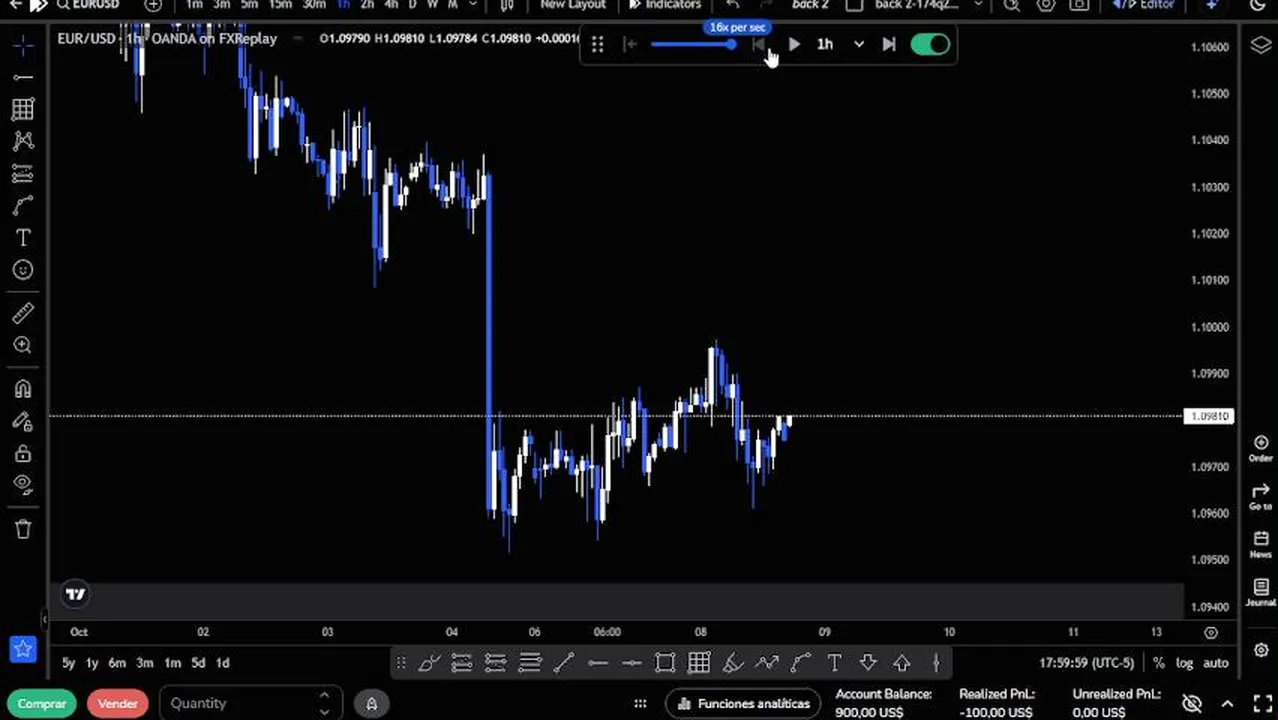1278x720 pixels.
Task: Open the Fibonacci and Gann tools
Action: coord(23,109)
